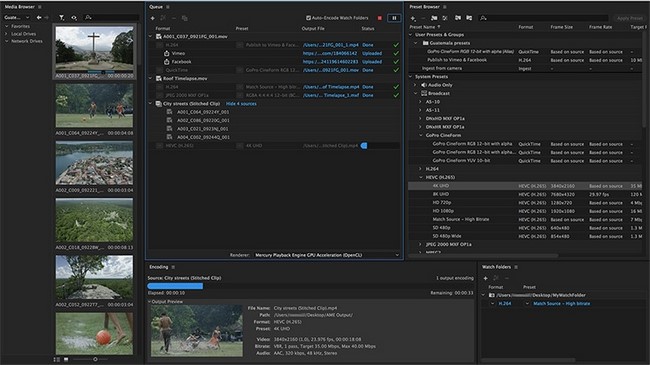Open the Media Browser panel menu
Viewport: 650px width, 365px height.
coord(40,7)
